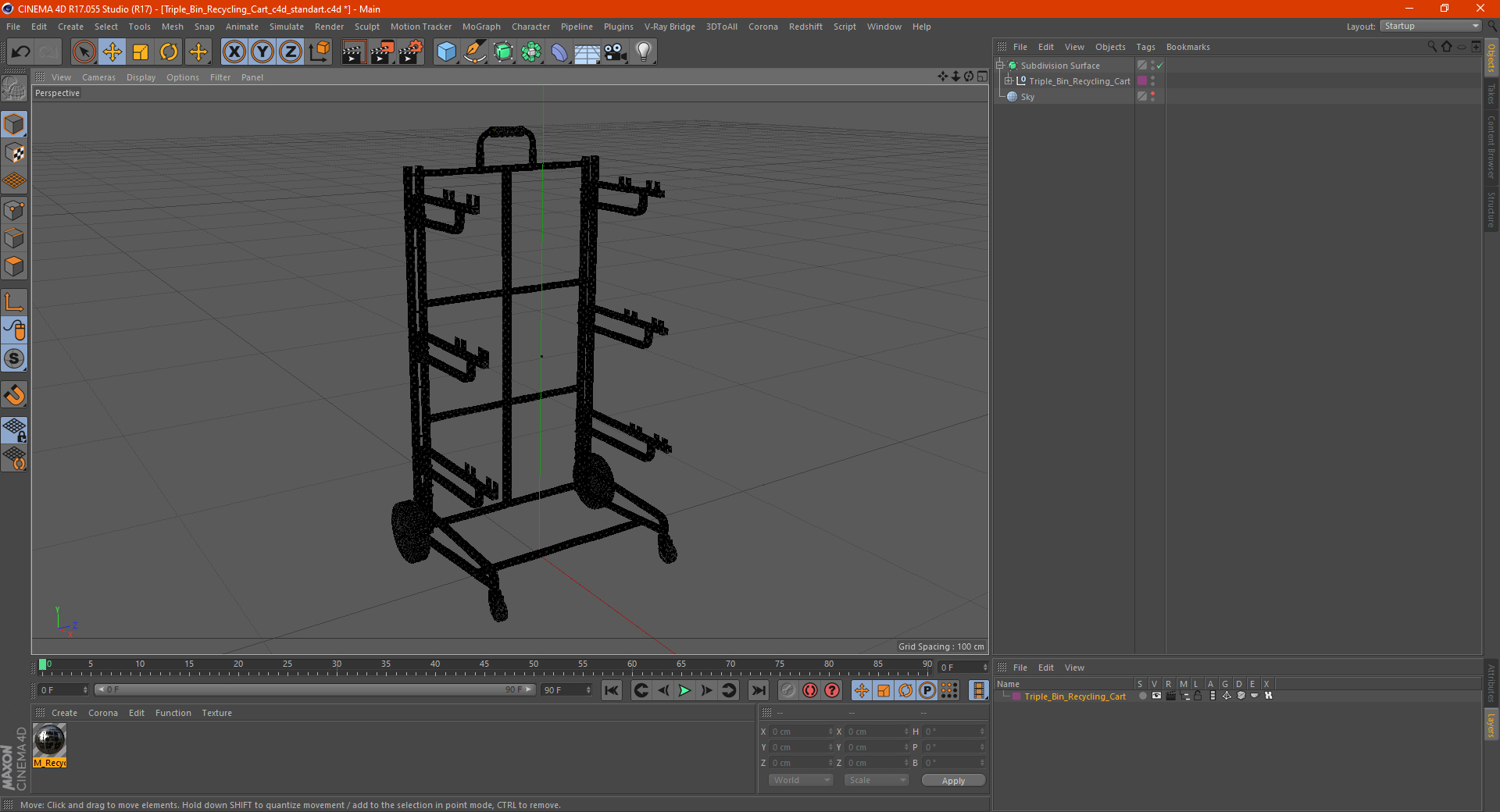Toggle Z axis lock

291,52
